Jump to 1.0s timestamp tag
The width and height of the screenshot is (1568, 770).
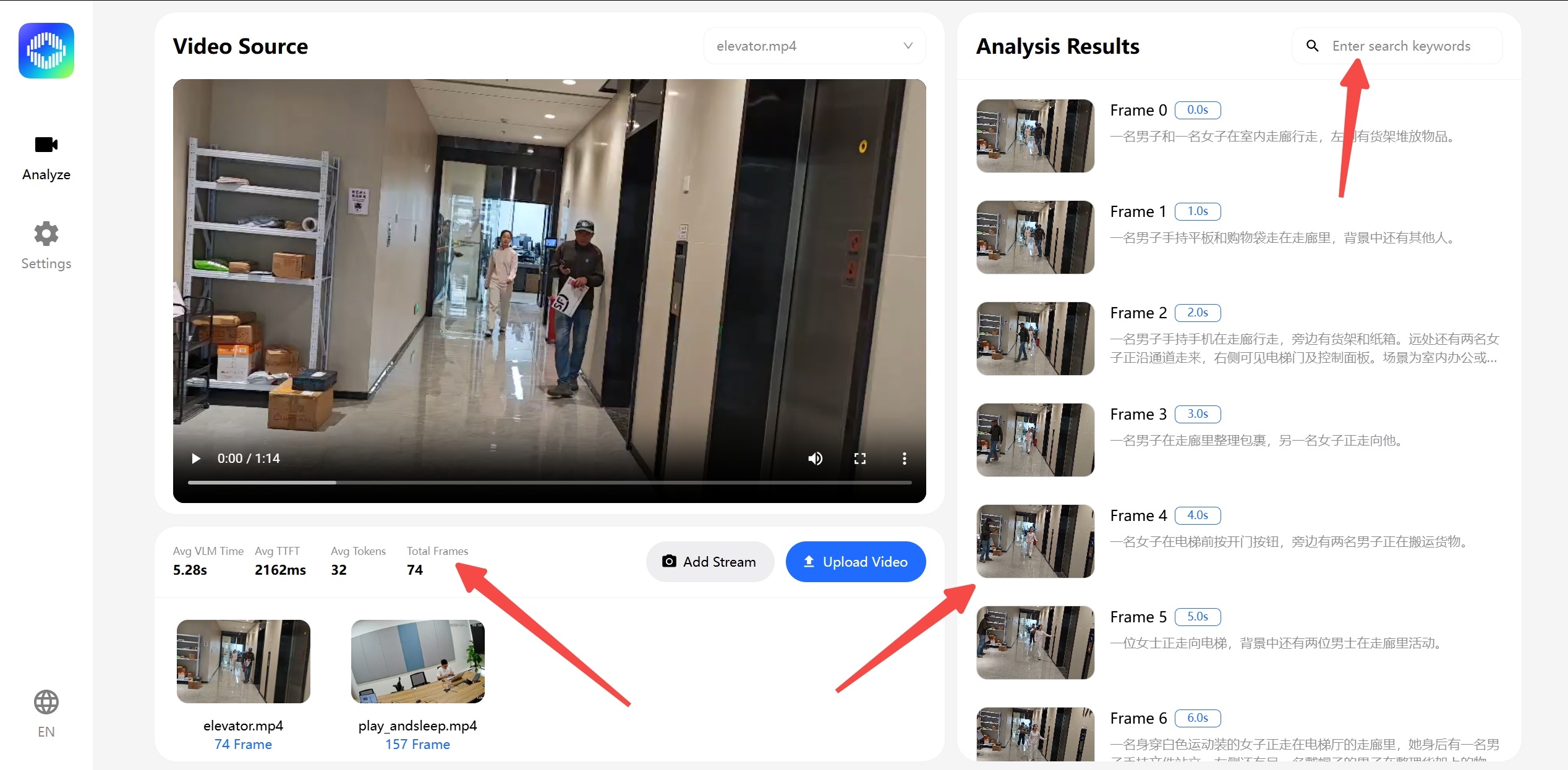pyautogui.click(x=1198, y=211)
